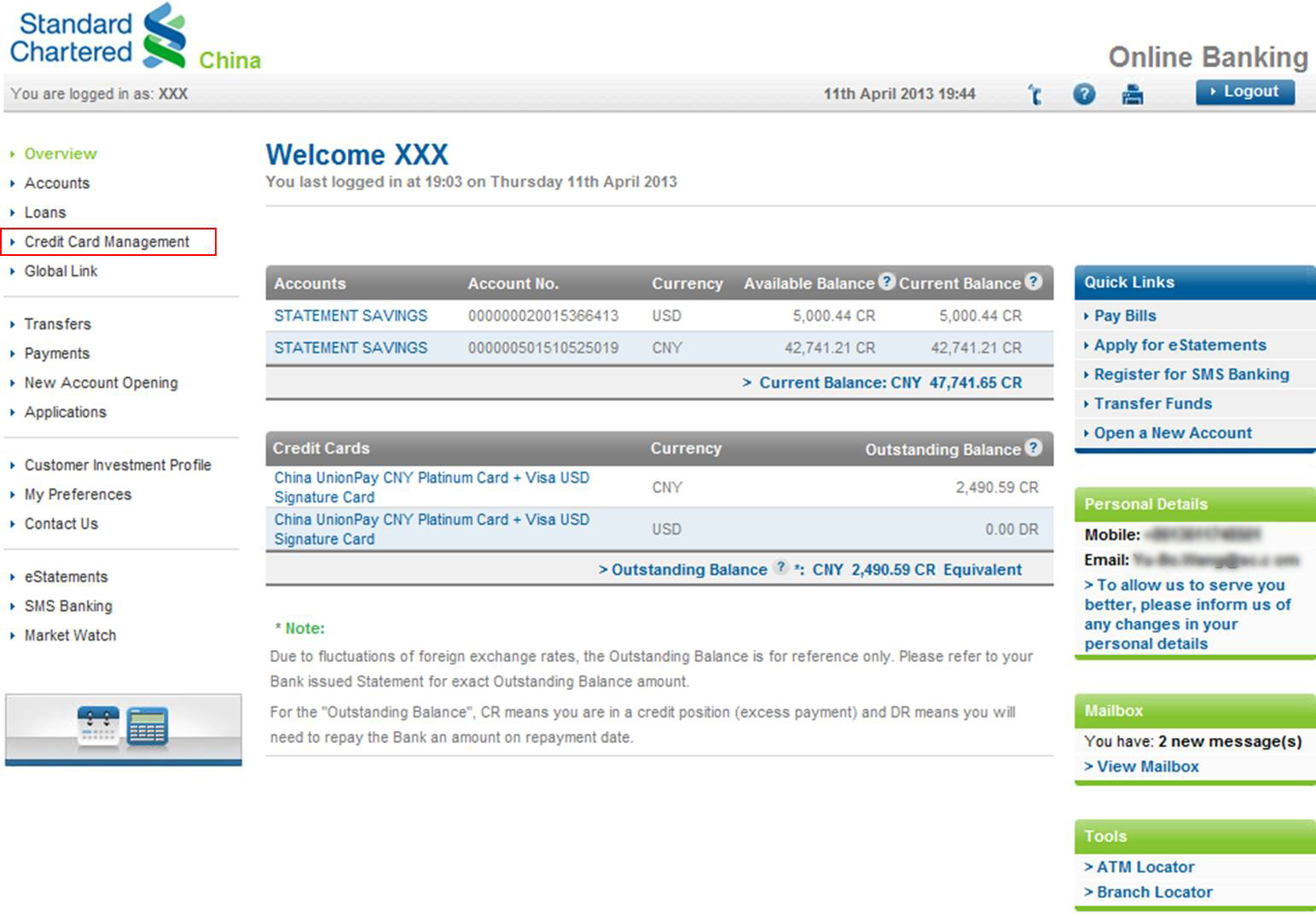Click the 2,490.59 CR outstanding balance value
1316x917 pixels.
pyautogui.click(x=996, y=487)
